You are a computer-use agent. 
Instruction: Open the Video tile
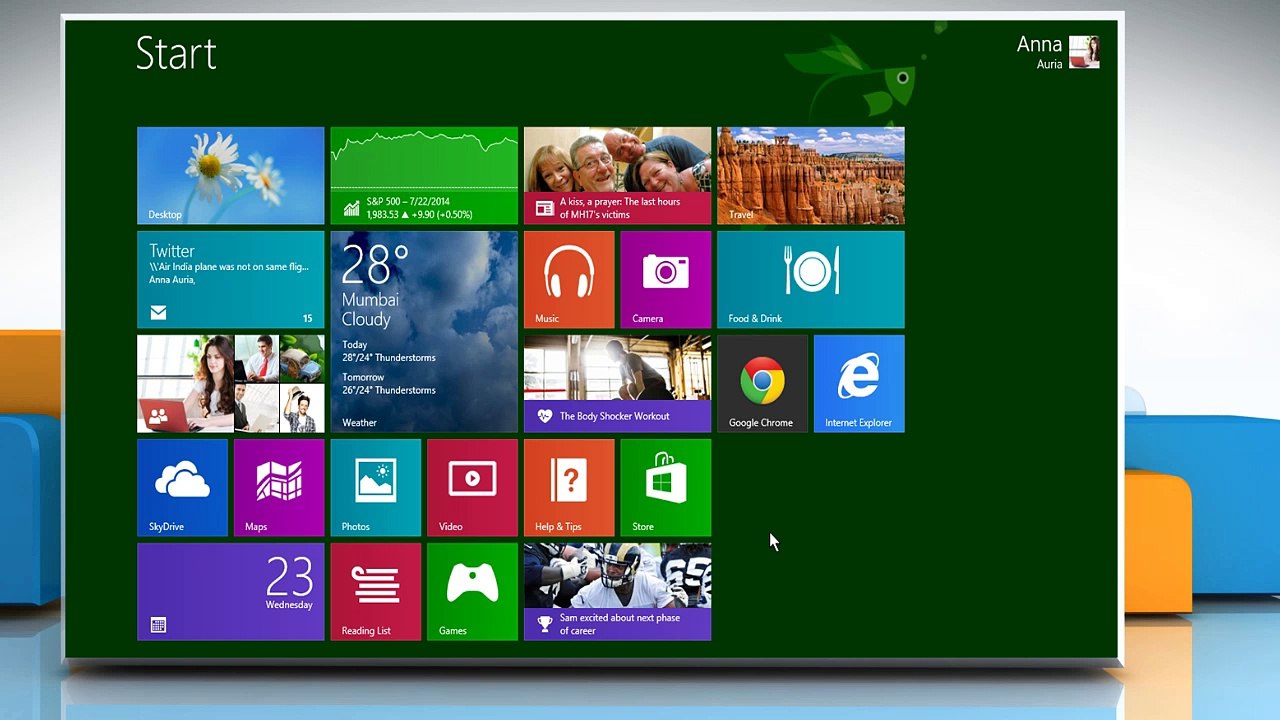(472, 488)
